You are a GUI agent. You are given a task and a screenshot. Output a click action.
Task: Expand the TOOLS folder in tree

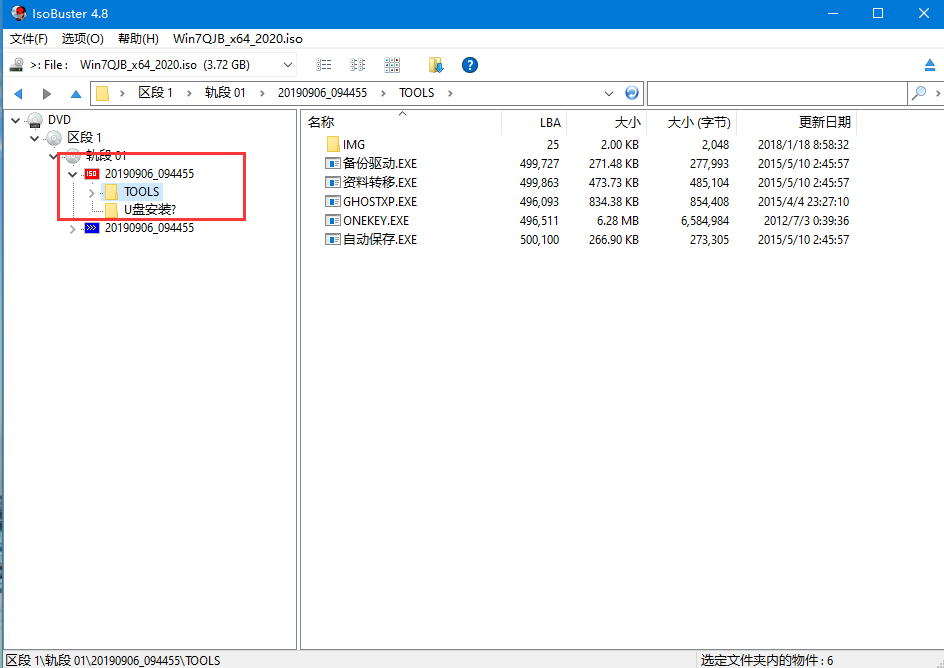[91, 192]
